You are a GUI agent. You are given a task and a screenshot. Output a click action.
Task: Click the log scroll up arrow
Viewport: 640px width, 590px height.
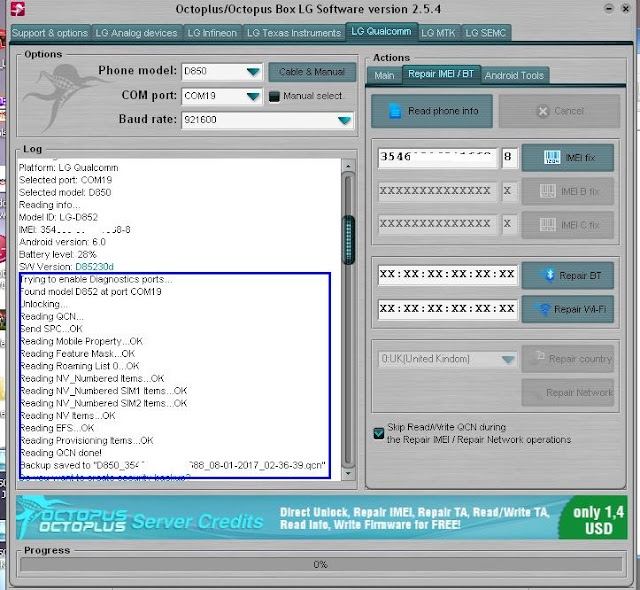348,166
